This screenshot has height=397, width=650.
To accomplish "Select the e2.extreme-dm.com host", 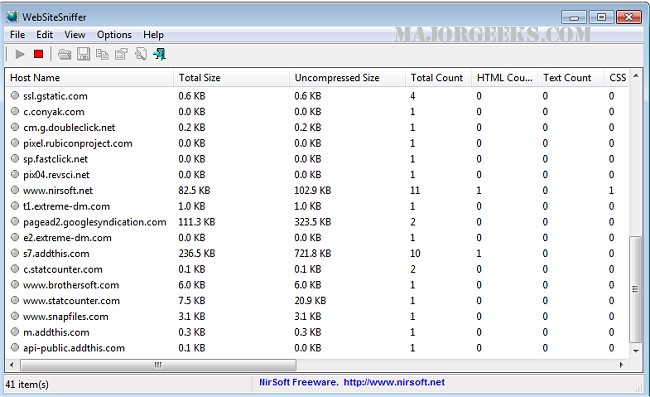I will point(67,237).
